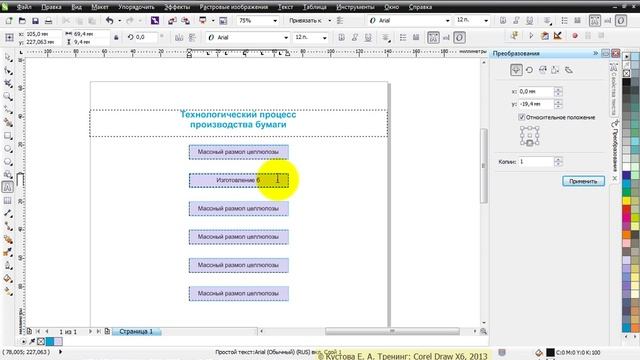Expand the docker double-chevron arrow
Image resolution: width=640 pixels, height=360 pixels.
click(596, 53)
